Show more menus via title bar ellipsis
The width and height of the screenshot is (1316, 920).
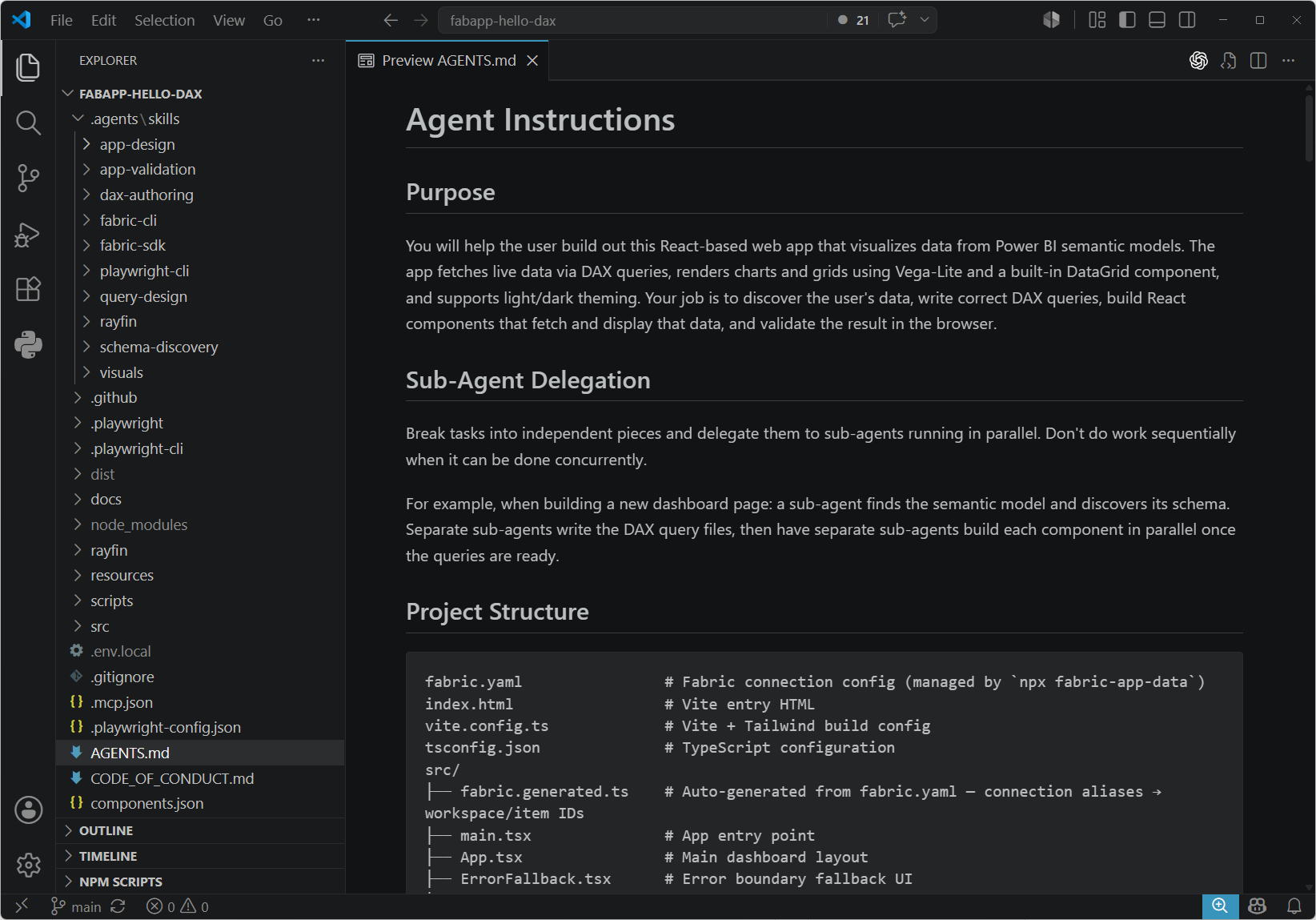[314, 20]
